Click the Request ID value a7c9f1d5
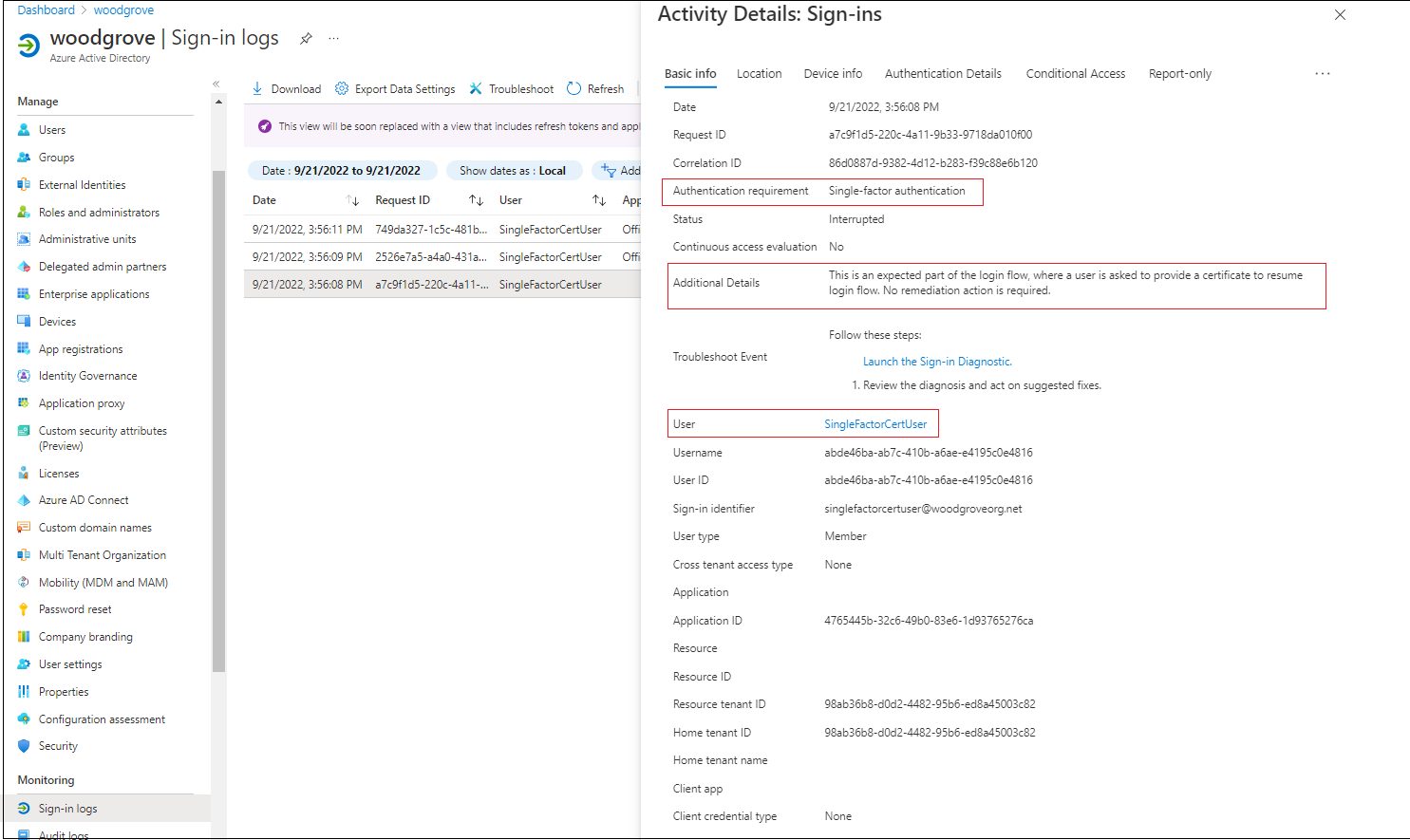 pos(931,135)
